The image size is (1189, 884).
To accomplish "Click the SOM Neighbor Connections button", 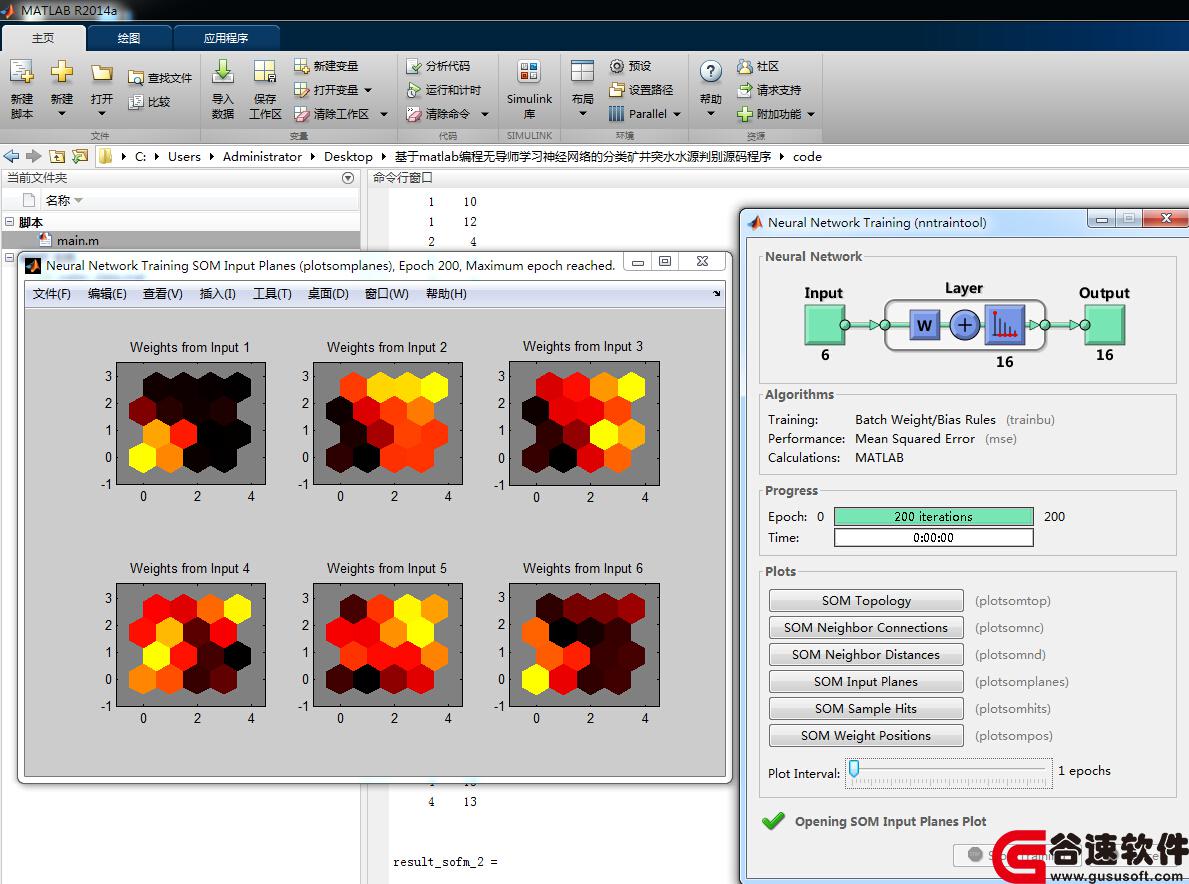I will click(866, 628).
